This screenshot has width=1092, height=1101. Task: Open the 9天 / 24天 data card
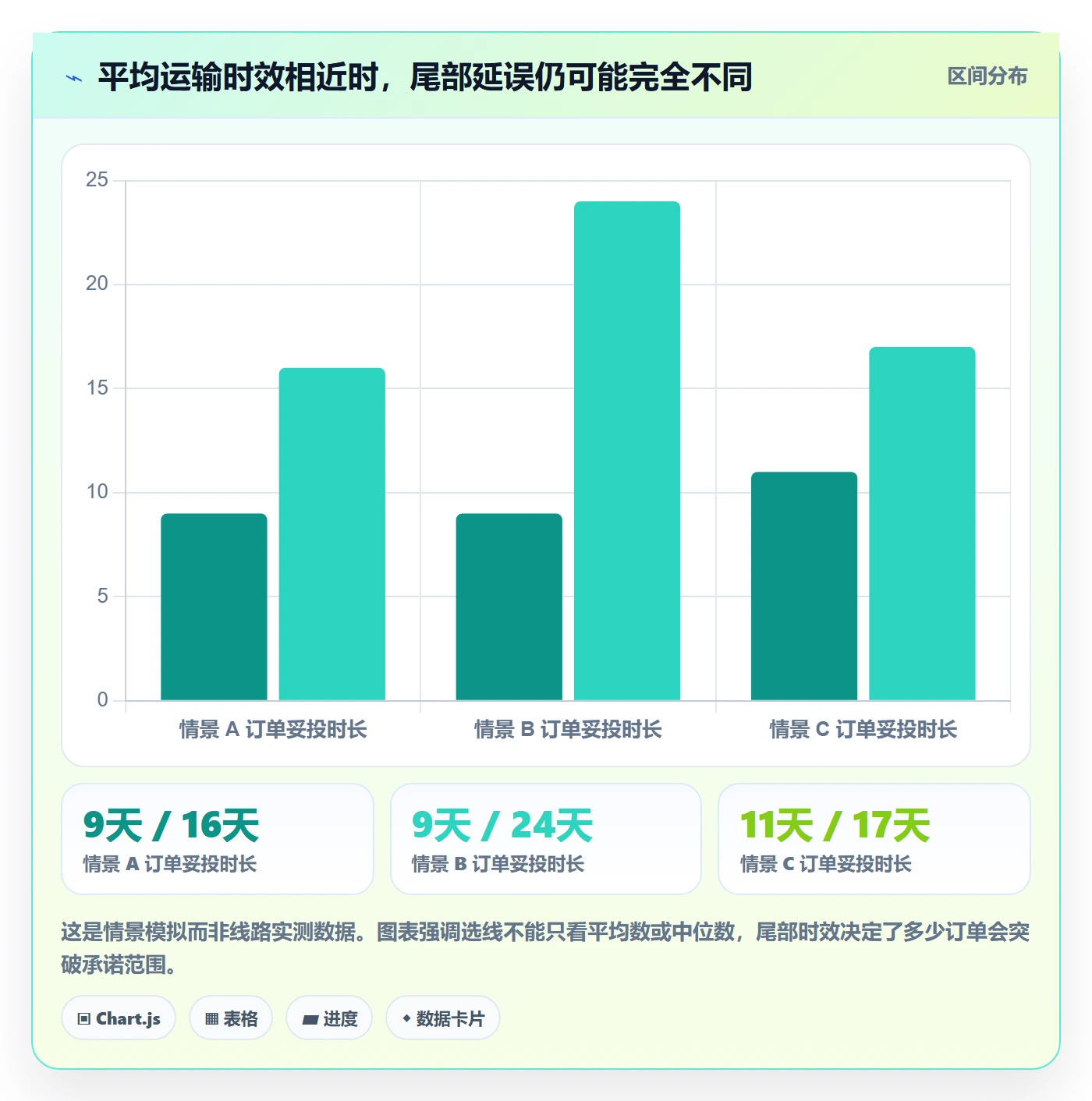(546, 839)
